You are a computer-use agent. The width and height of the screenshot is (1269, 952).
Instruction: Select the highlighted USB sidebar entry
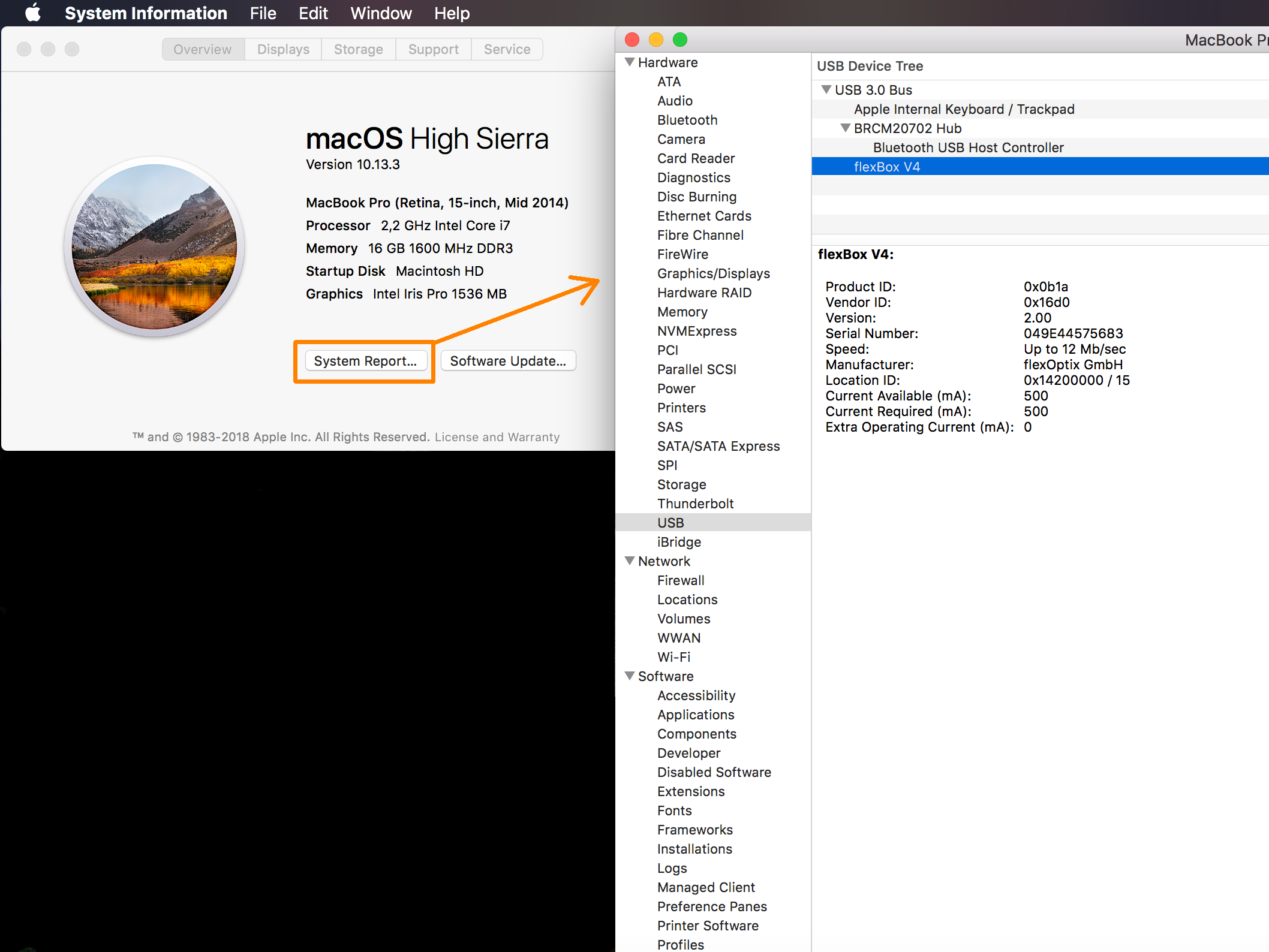click(x=714, y=522)
